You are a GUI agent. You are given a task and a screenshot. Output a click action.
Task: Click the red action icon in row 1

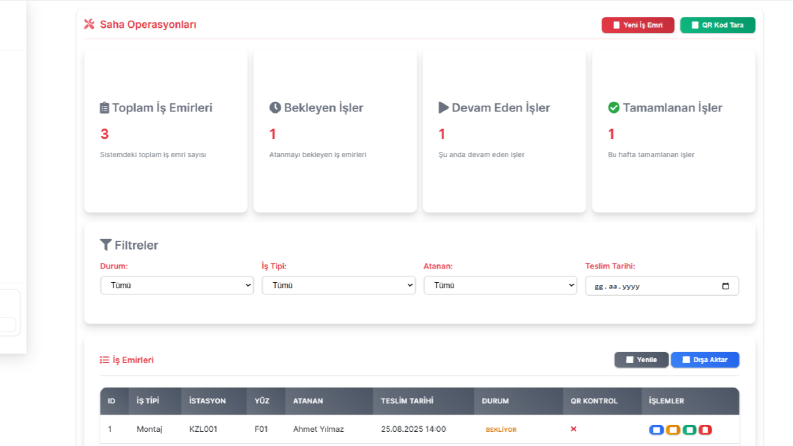point(705,430)
